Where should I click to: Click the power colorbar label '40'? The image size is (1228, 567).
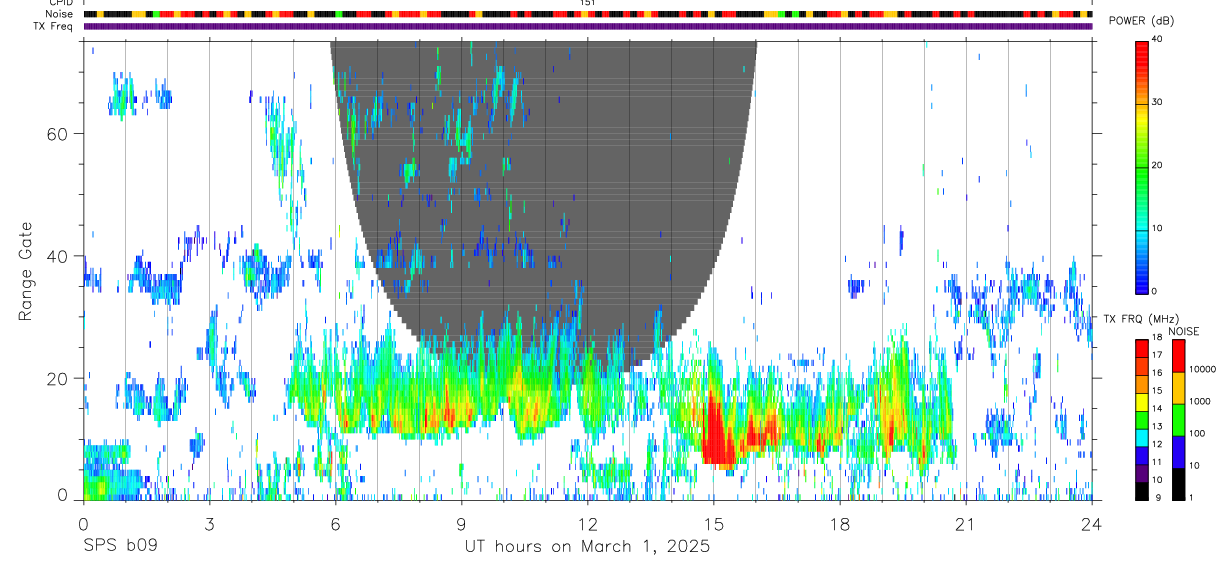[1157, 39]
